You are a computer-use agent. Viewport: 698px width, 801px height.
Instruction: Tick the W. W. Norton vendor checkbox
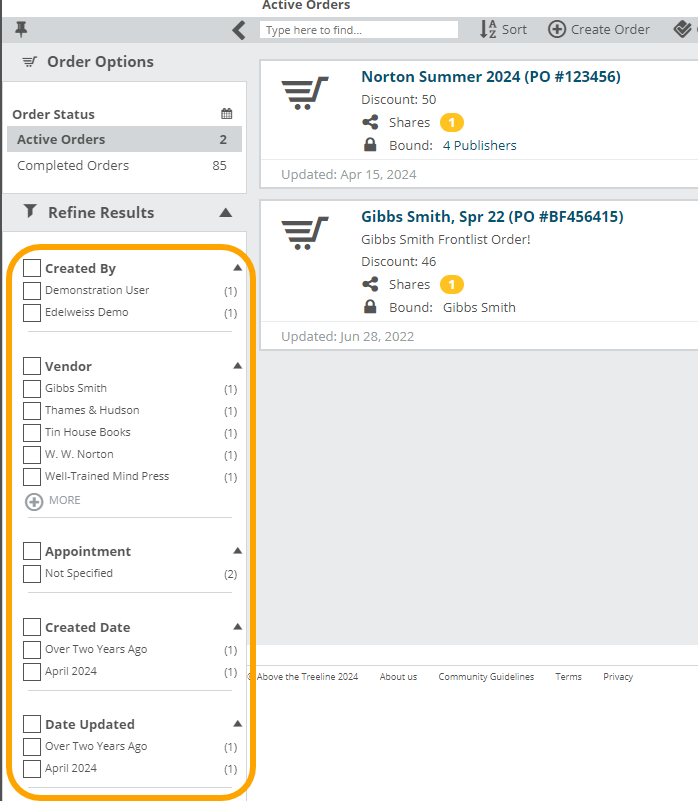click(x=32, y=455)
